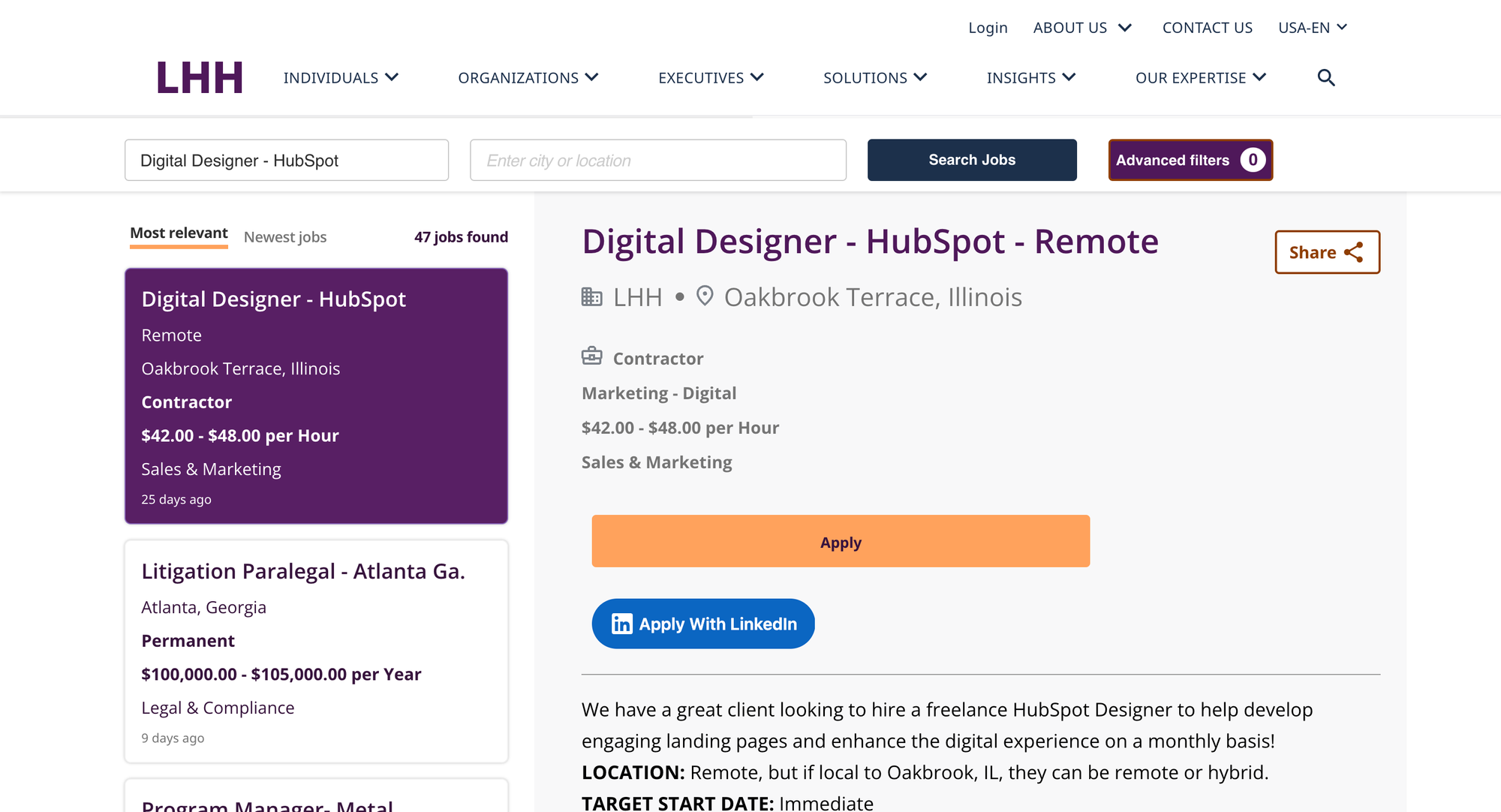Click the company building icon

tap(591, 296)
